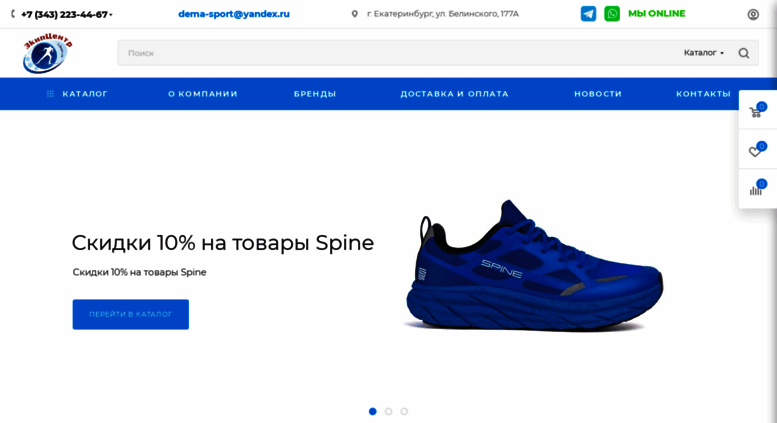Open the shopping cart side icon
The width and height of the screenshot is (777, 423).
point(755,111)
